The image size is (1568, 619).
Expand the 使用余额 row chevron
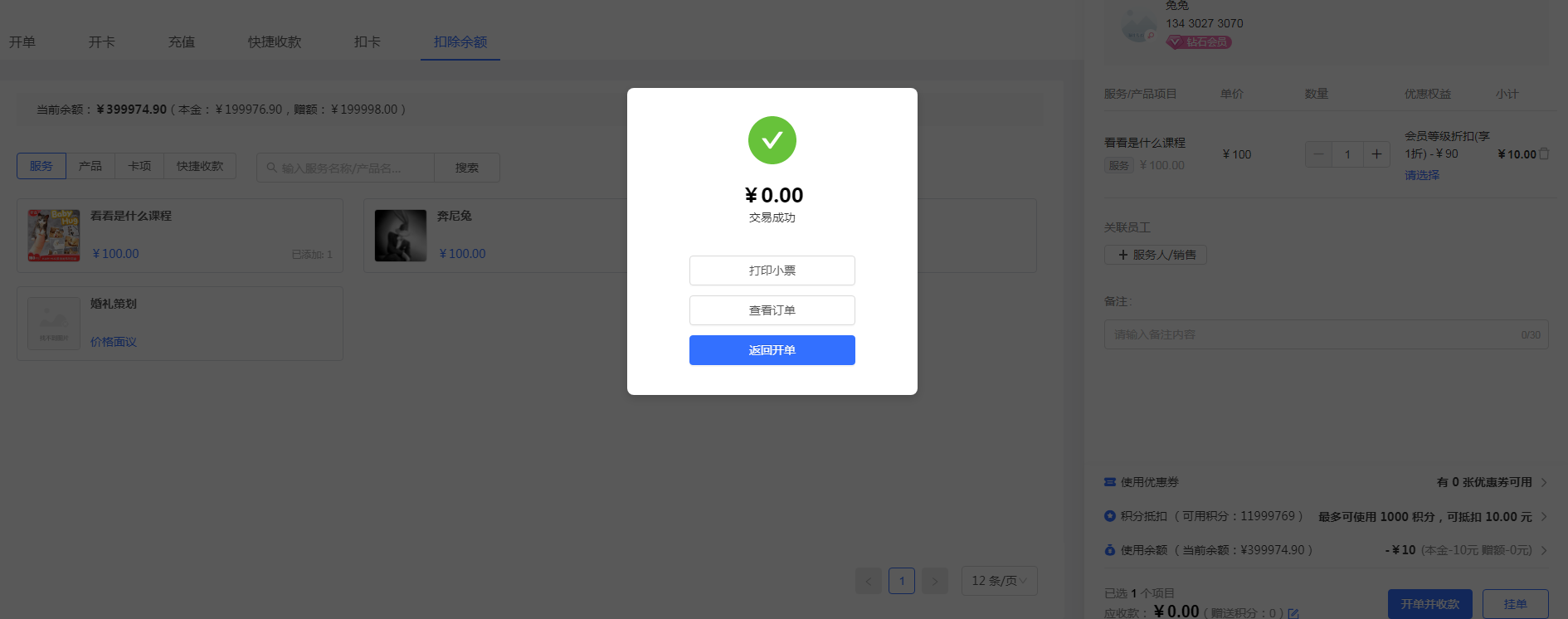(x=1544, y=550)
